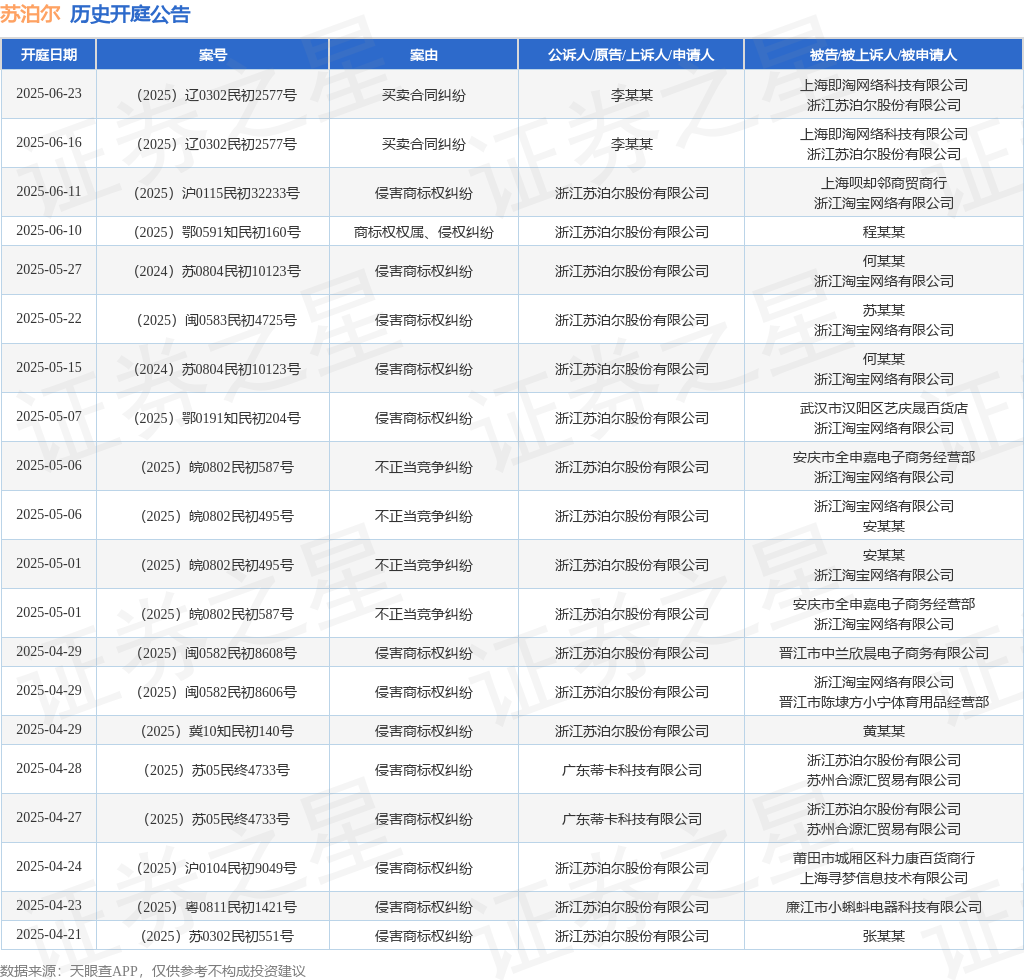Click date 2025-05-15
This screenshot has height=980, width=1024.
tap(49, 368)
